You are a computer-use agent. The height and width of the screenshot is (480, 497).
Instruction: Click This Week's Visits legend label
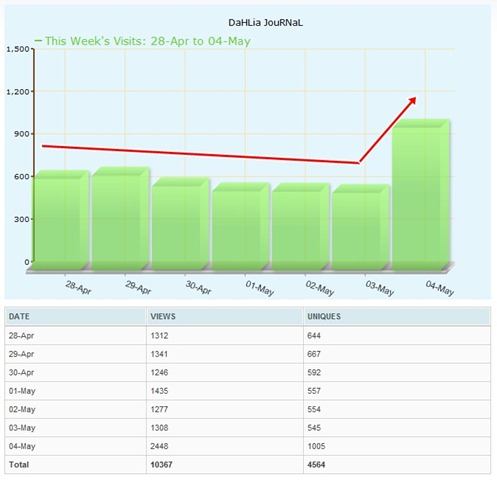[x=148, y=41]
